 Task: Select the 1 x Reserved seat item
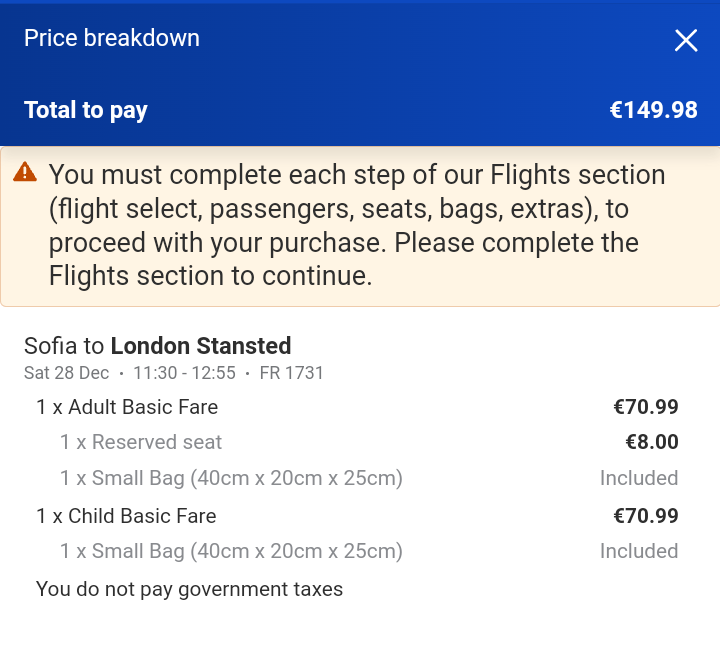tap(141, 442)
